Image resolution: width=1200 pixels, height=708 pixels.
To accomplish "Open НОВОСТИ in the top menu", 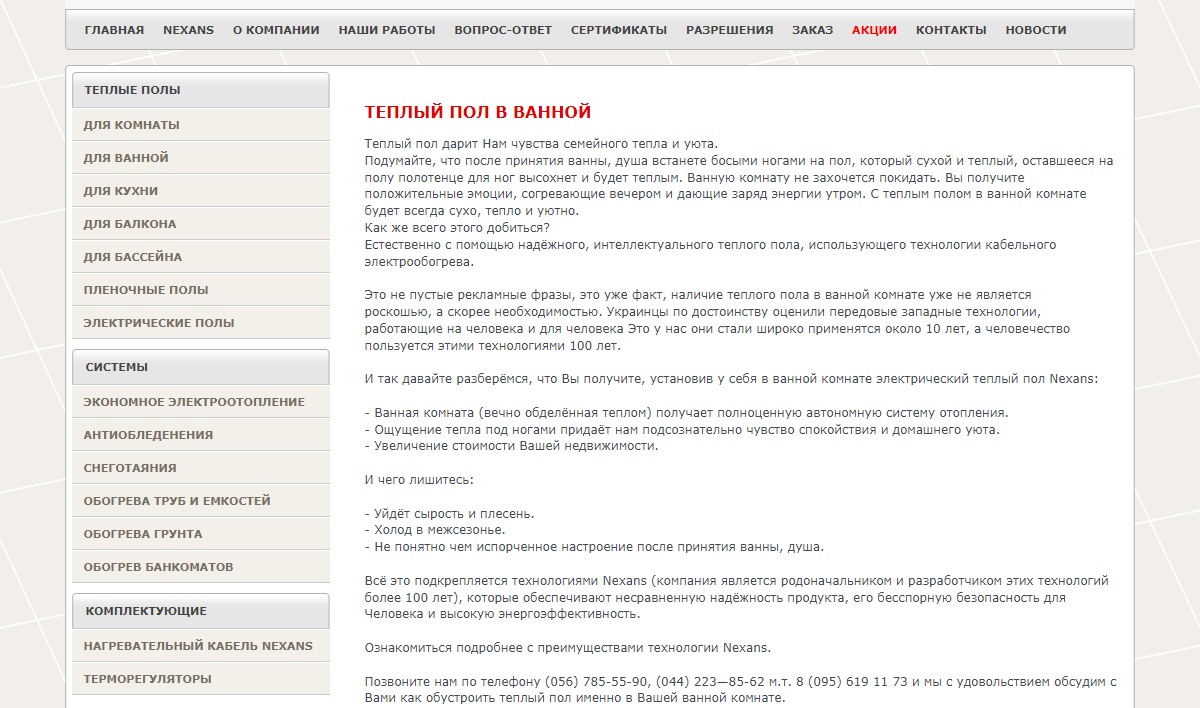I will coord(1036,30).
